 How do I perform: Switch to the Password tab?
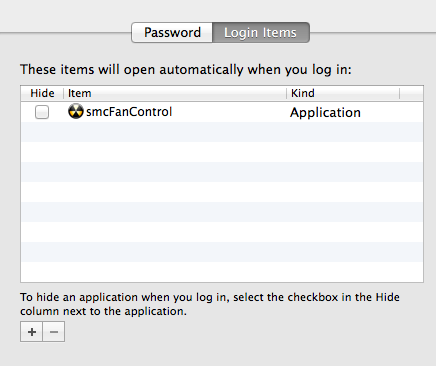pos(172,33)
